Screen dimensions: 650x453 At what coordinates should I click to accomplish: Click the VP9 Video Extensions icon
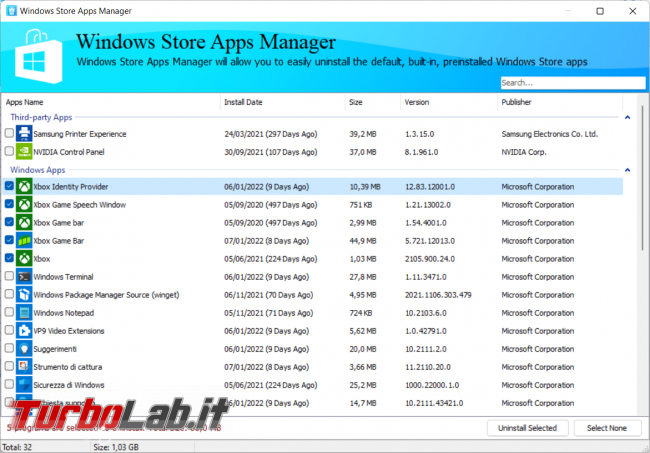pyautogui.click(x=24, y=331)
